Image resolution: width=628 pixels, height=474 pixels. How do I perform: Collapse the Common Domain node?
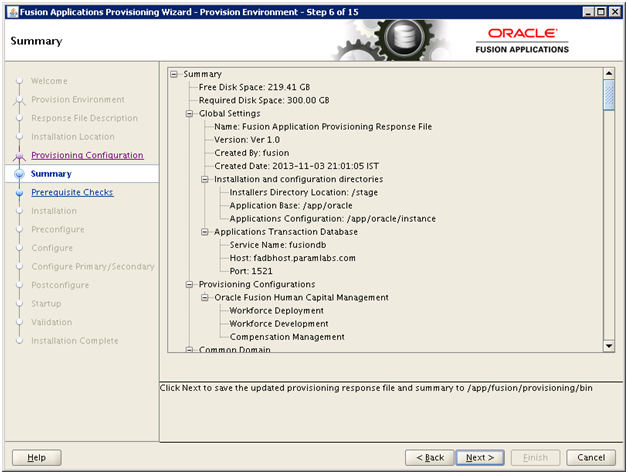(x=189, y=350)
